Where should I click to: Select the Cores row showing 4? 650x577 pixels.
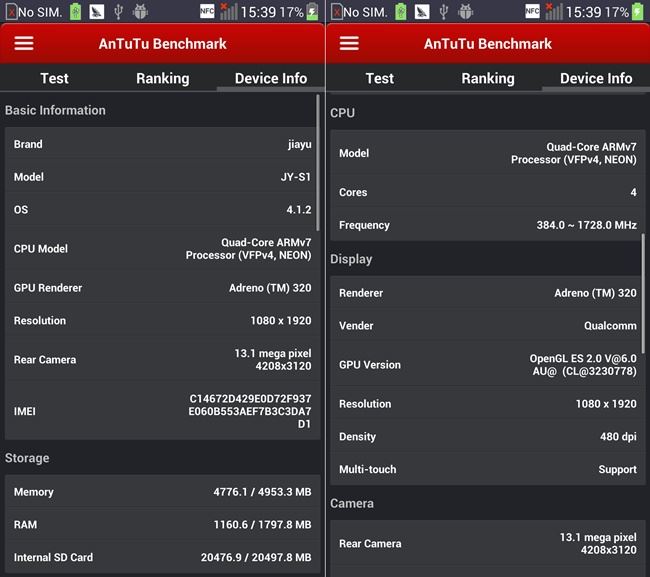point(488,192)
